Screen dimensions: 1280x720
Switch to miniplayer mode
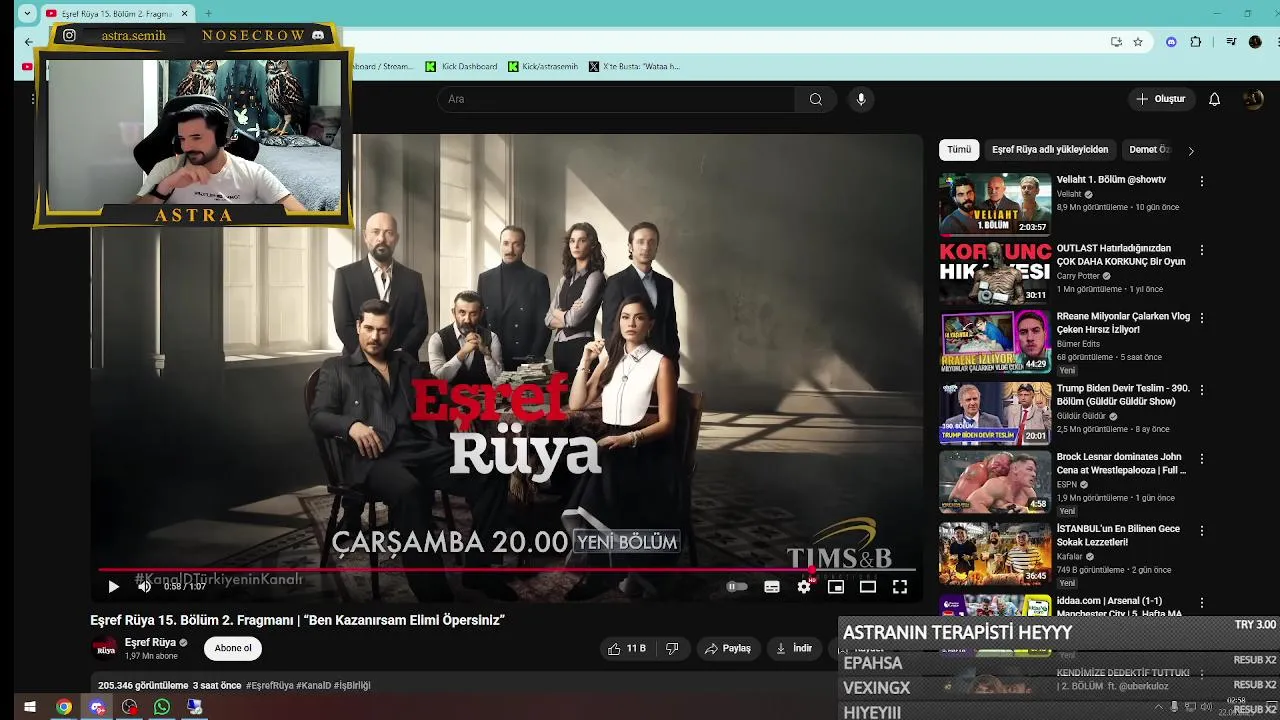click(x=836, y=587)
